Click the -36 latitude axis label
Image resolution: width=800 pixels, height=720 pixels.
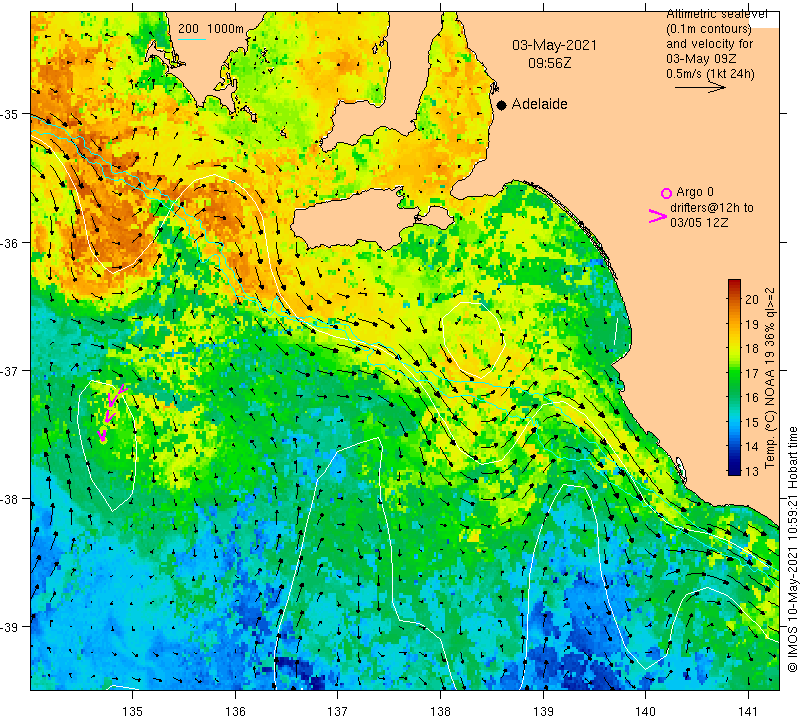point(10,242)
